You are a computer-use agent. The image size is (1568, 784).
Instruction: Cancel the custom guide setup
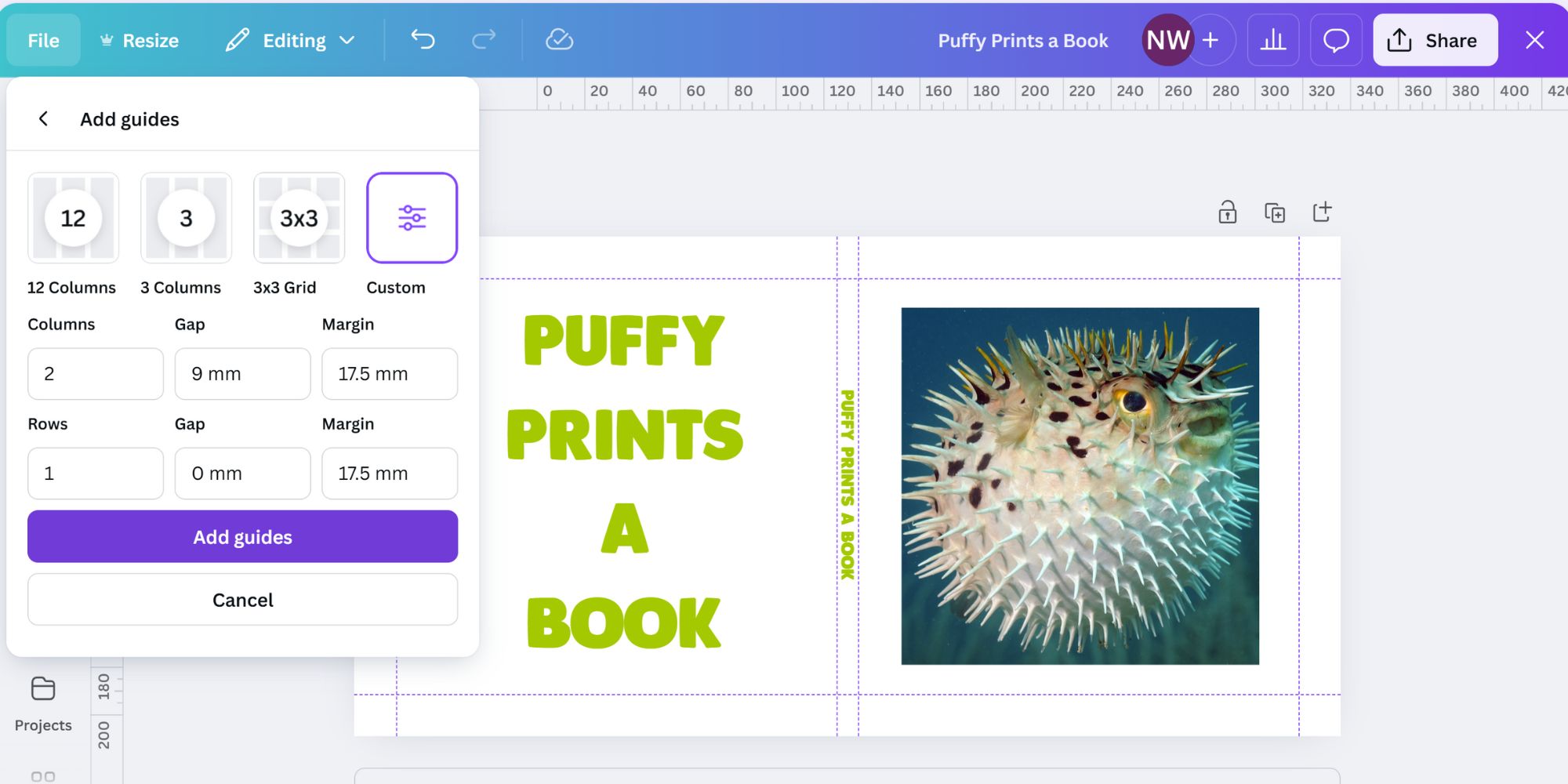tap(242, 599)
